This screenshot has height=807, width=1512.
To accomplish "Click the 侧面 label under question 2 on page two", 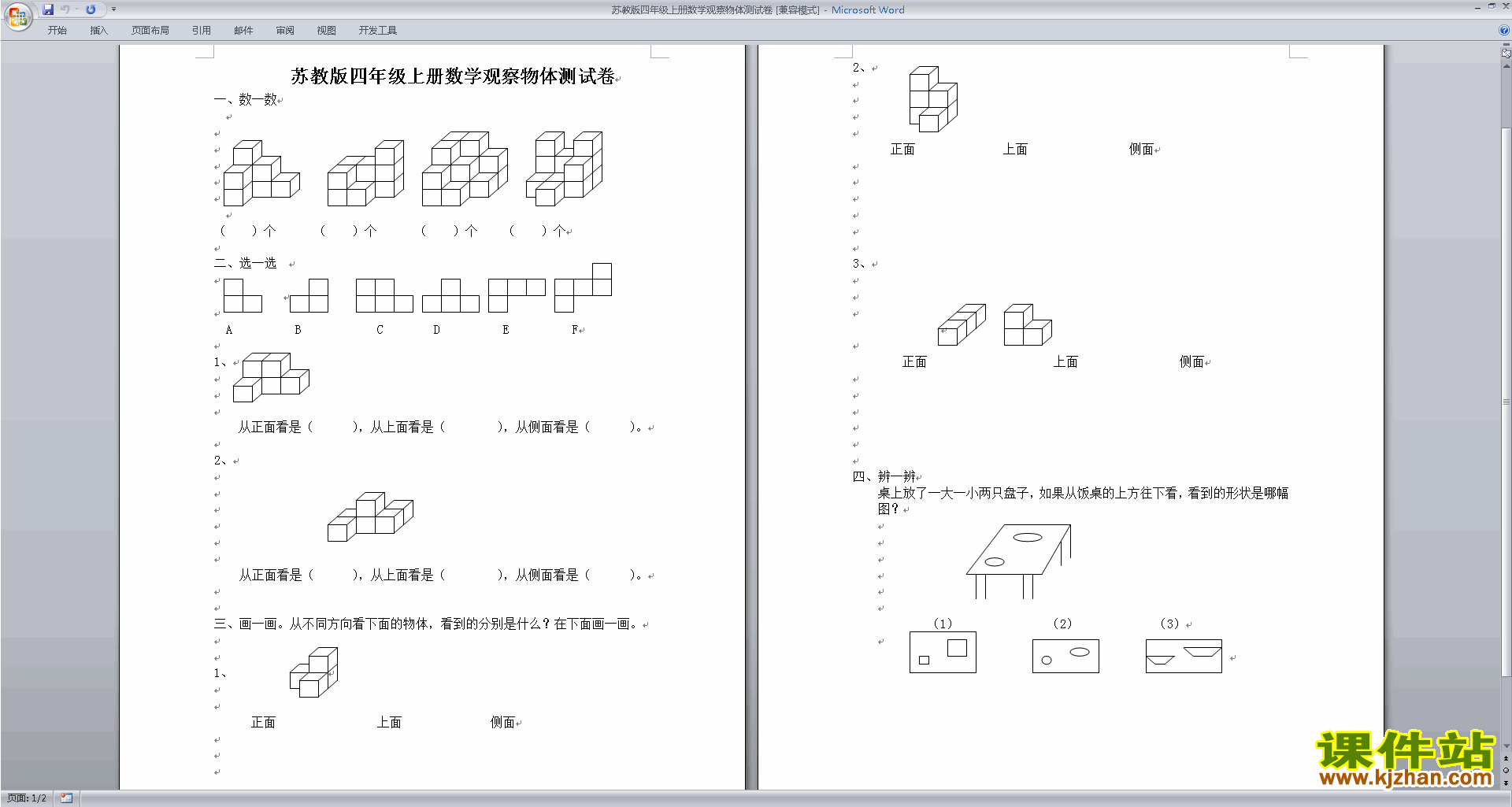I will [1141, 149].
